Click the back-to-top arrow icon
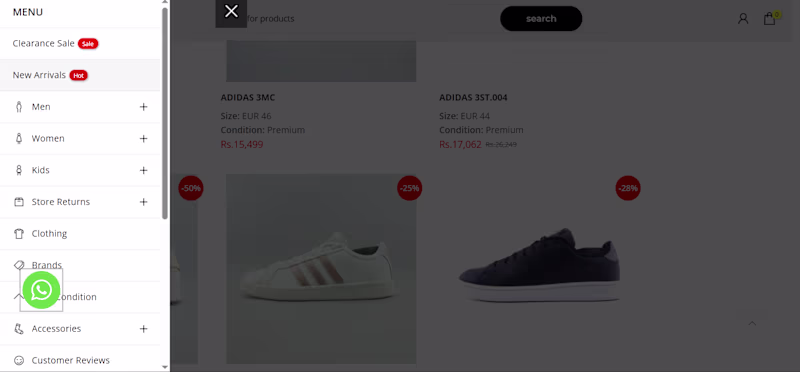The width and height of the screenshot is (800, 372). click(x=752, y=324)
